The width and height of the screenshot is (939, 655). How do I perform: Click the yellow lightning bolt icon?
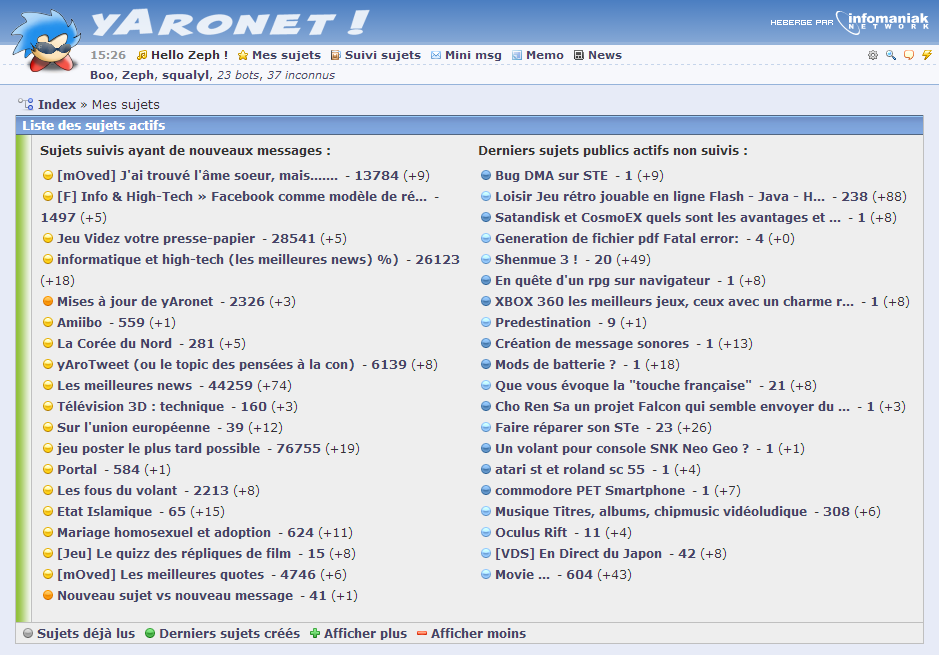pyautogui.click(x=926, y=55)
